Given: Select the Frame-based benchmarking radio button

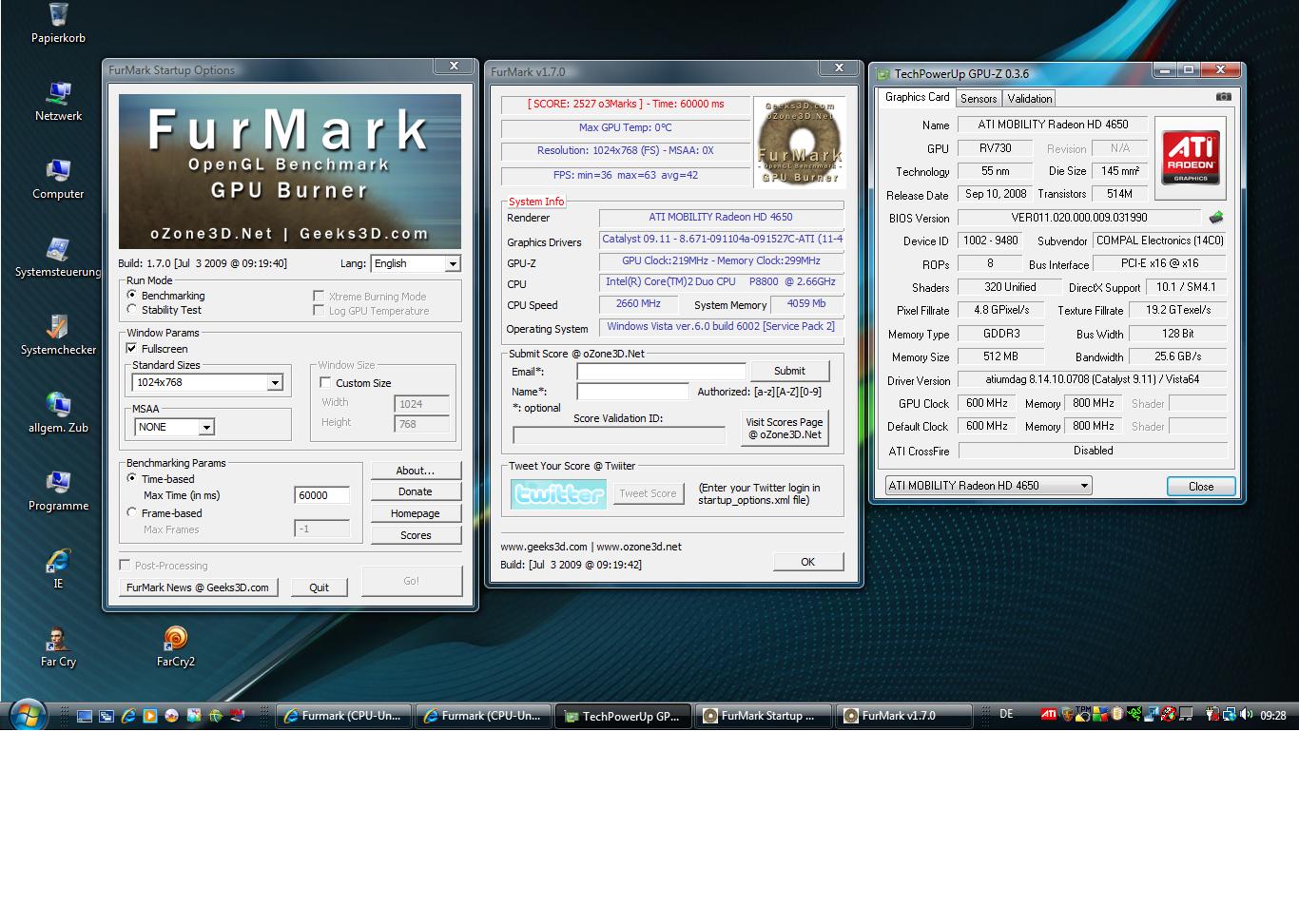Looking at the screenshot, I should (x=132, y=512).
